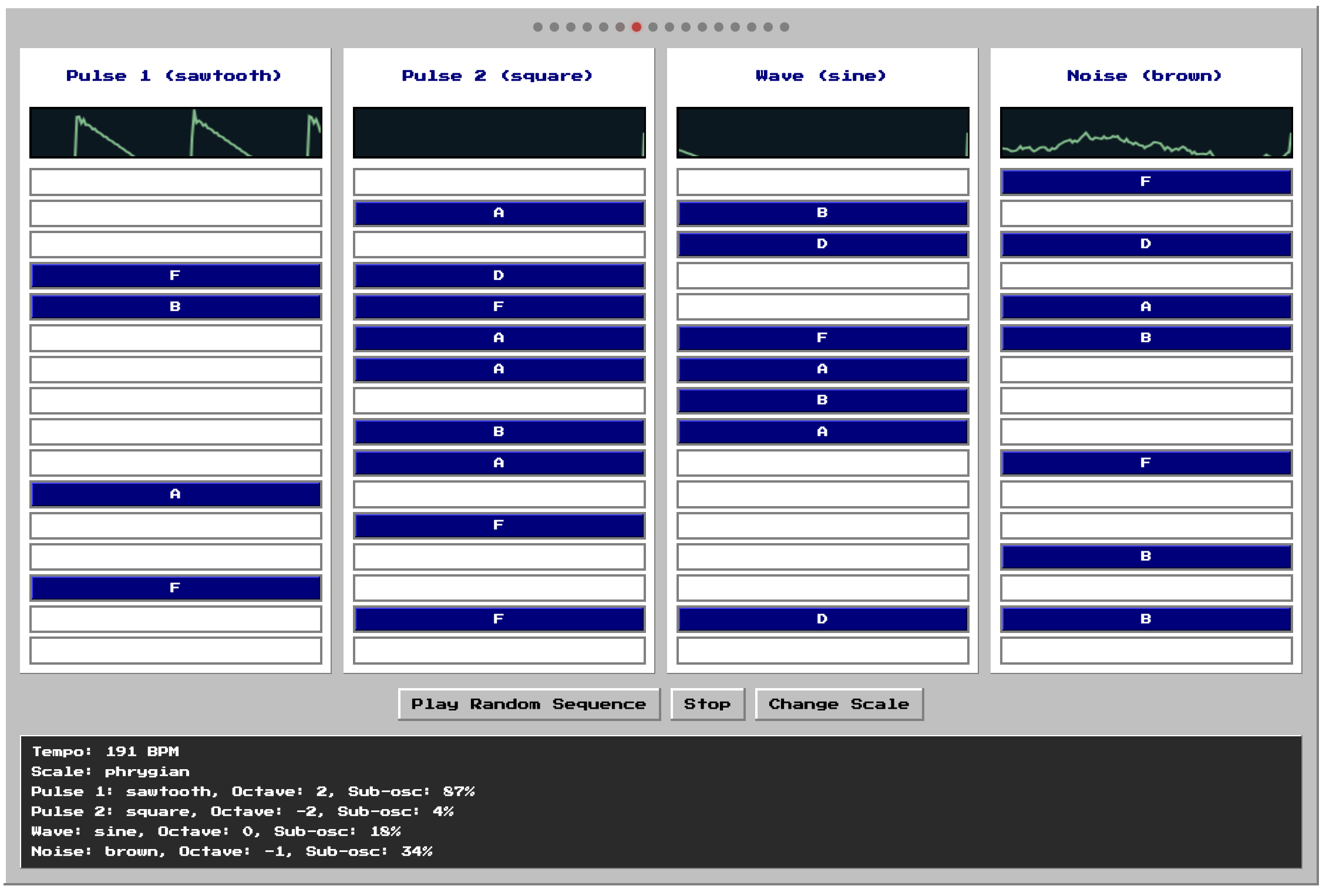Select the Scale: phrygian status line
The height and width of the screenshot is (896, 1326).
(109, 772)
